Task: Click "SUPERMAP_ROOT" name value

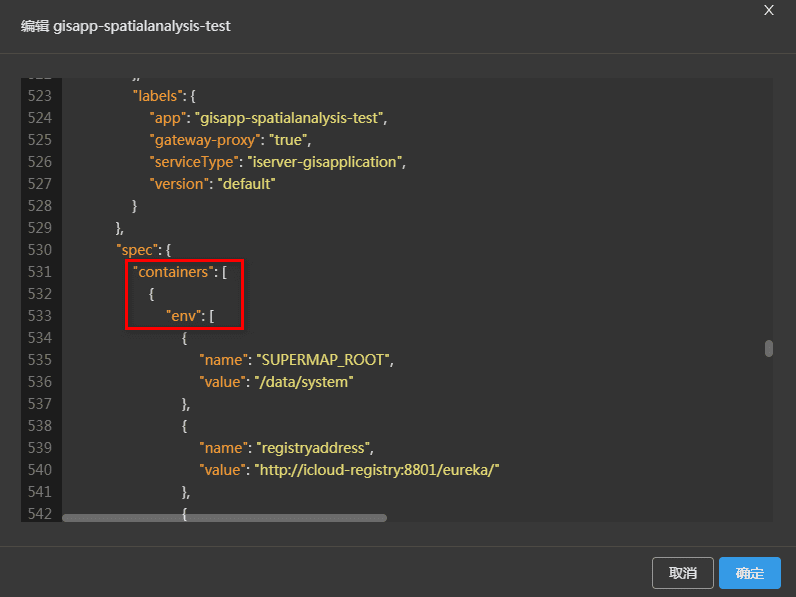Action: (323, 360)
